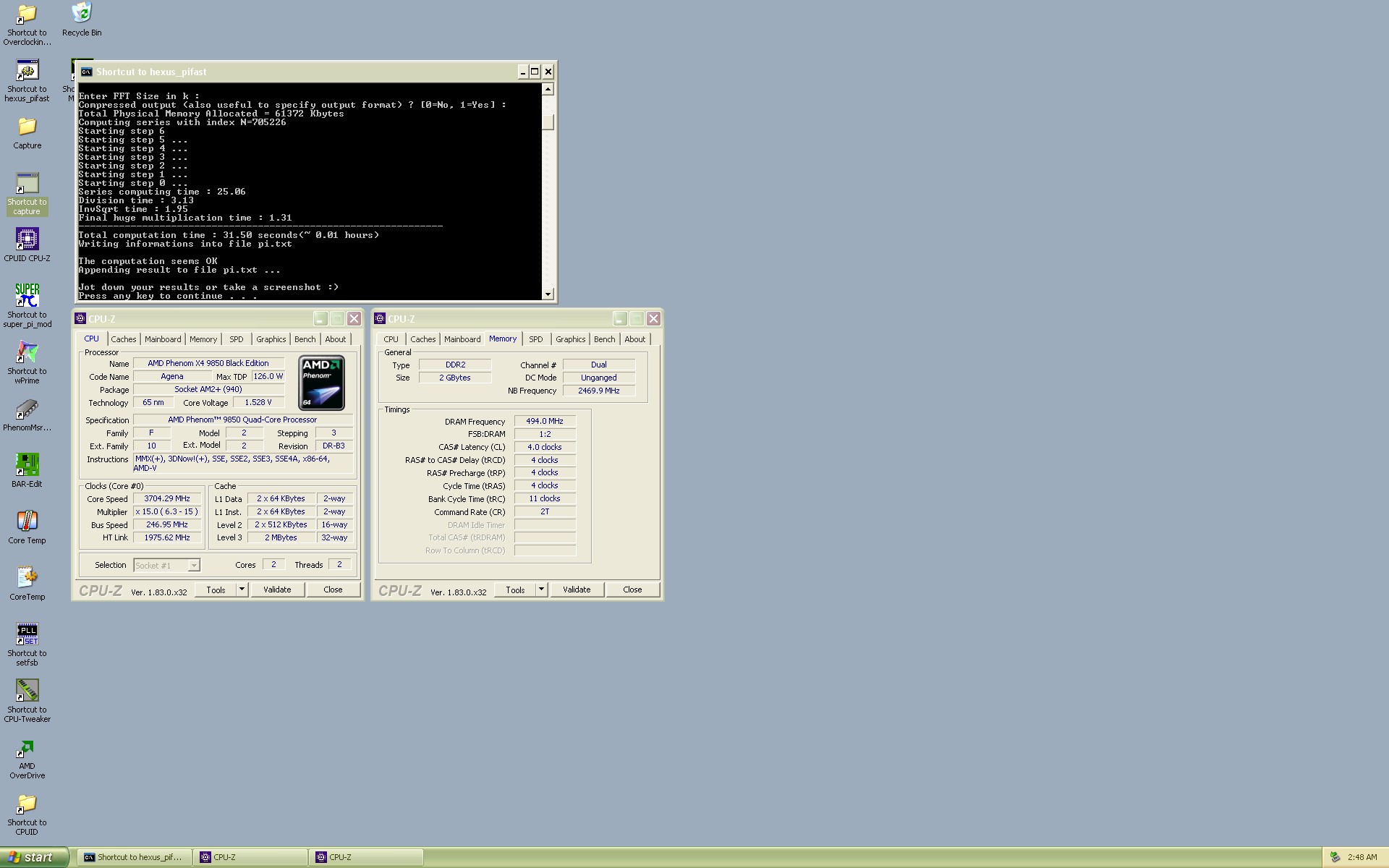Launch Shortcut to wPrime icon

pyautogui.click(x=27, y=362)
